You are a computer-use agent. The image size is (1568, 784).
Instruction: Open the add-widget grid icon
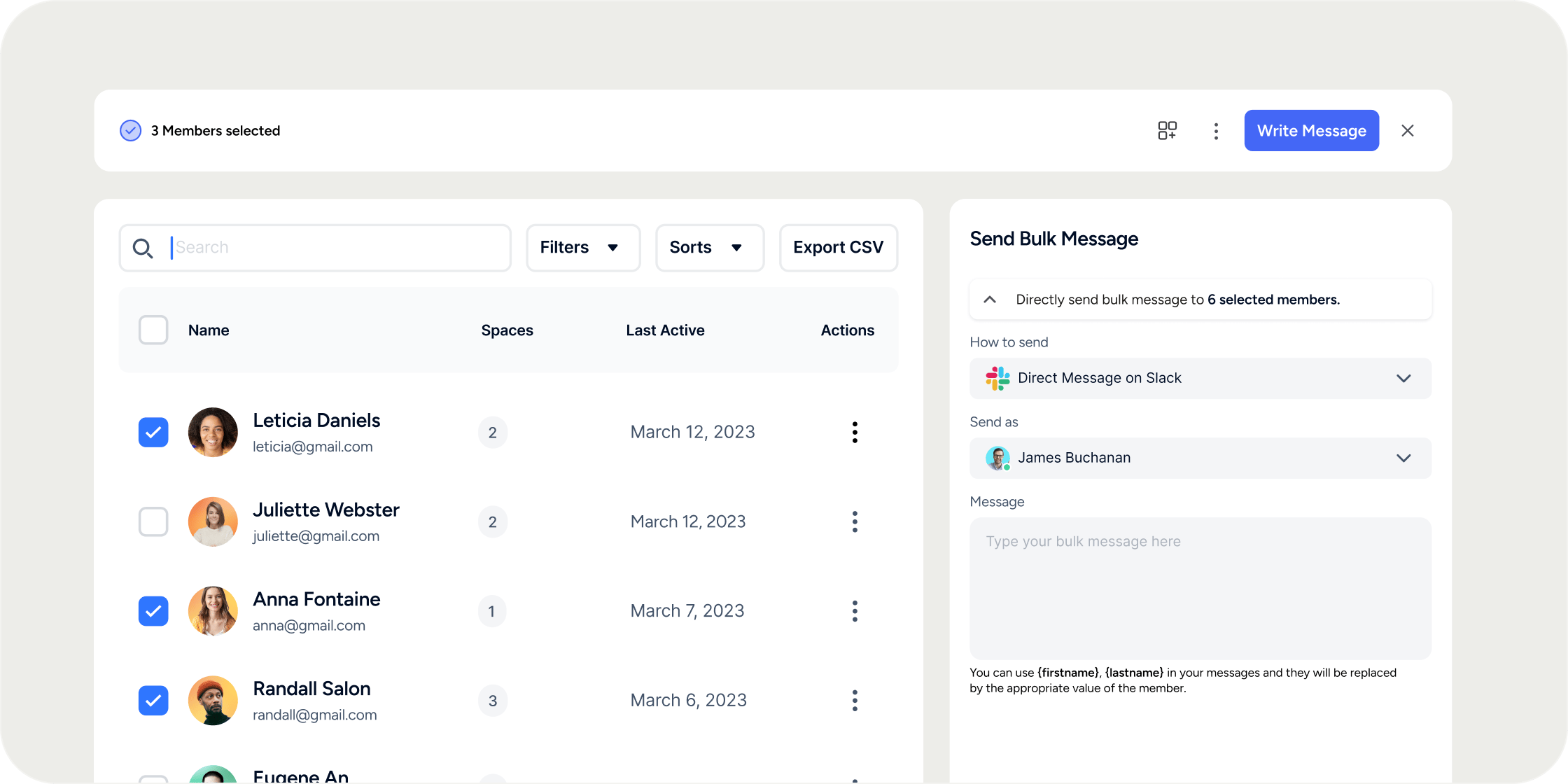(1167, 131)
